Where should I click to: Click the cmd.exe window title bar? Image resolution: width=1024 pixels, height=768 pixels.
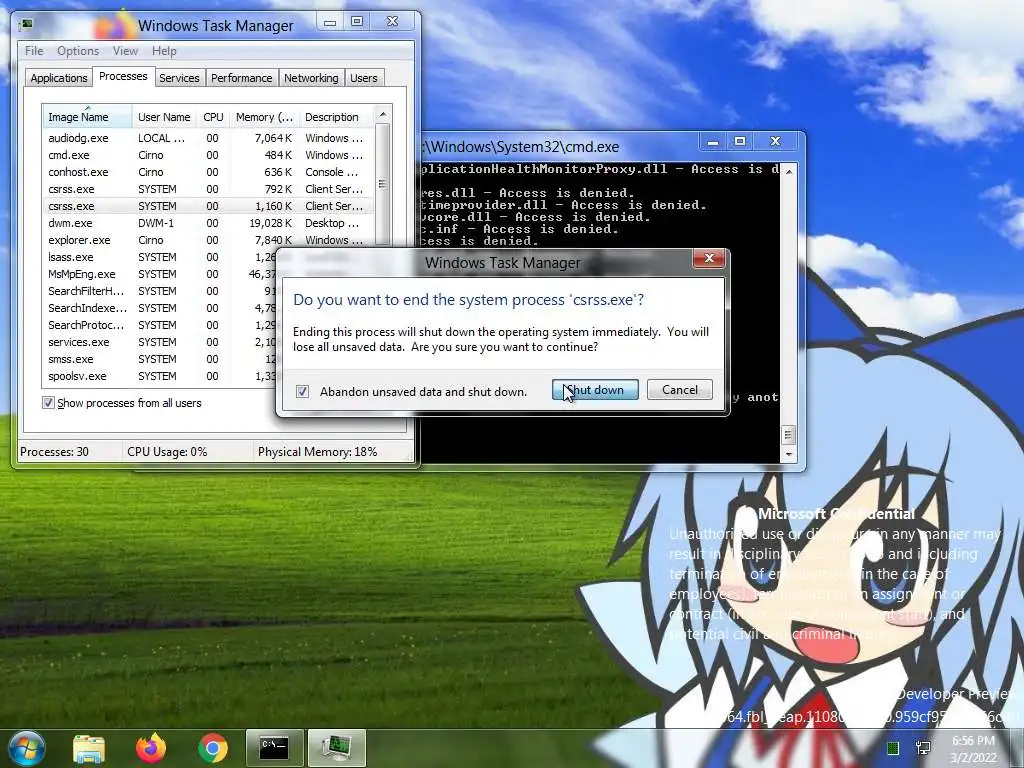point(559,146)
